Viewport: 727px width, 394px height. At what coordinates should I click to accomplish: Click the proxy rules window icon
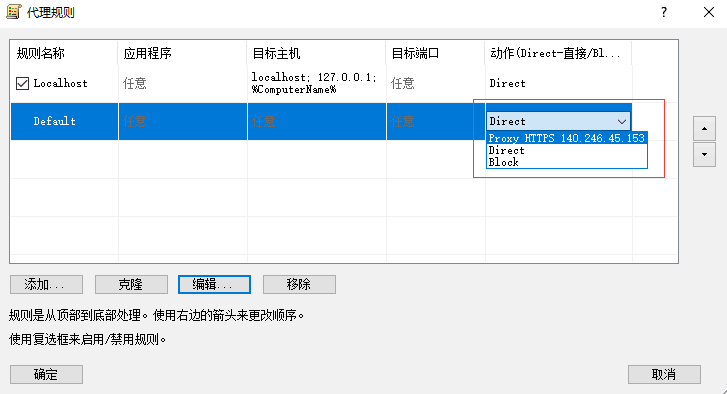coord(13,12)
